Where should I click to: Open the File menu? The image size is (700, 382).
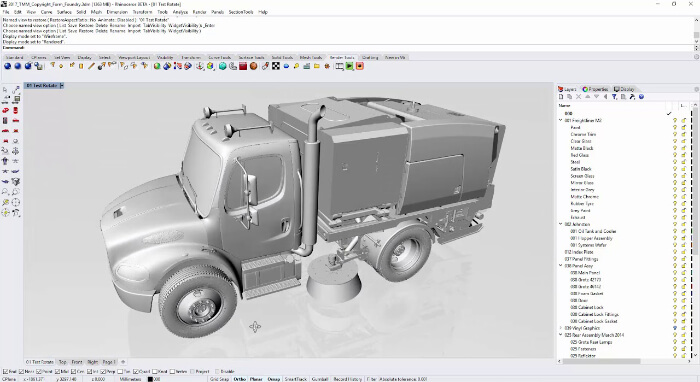pyautogui.click(x=6, y=12)
